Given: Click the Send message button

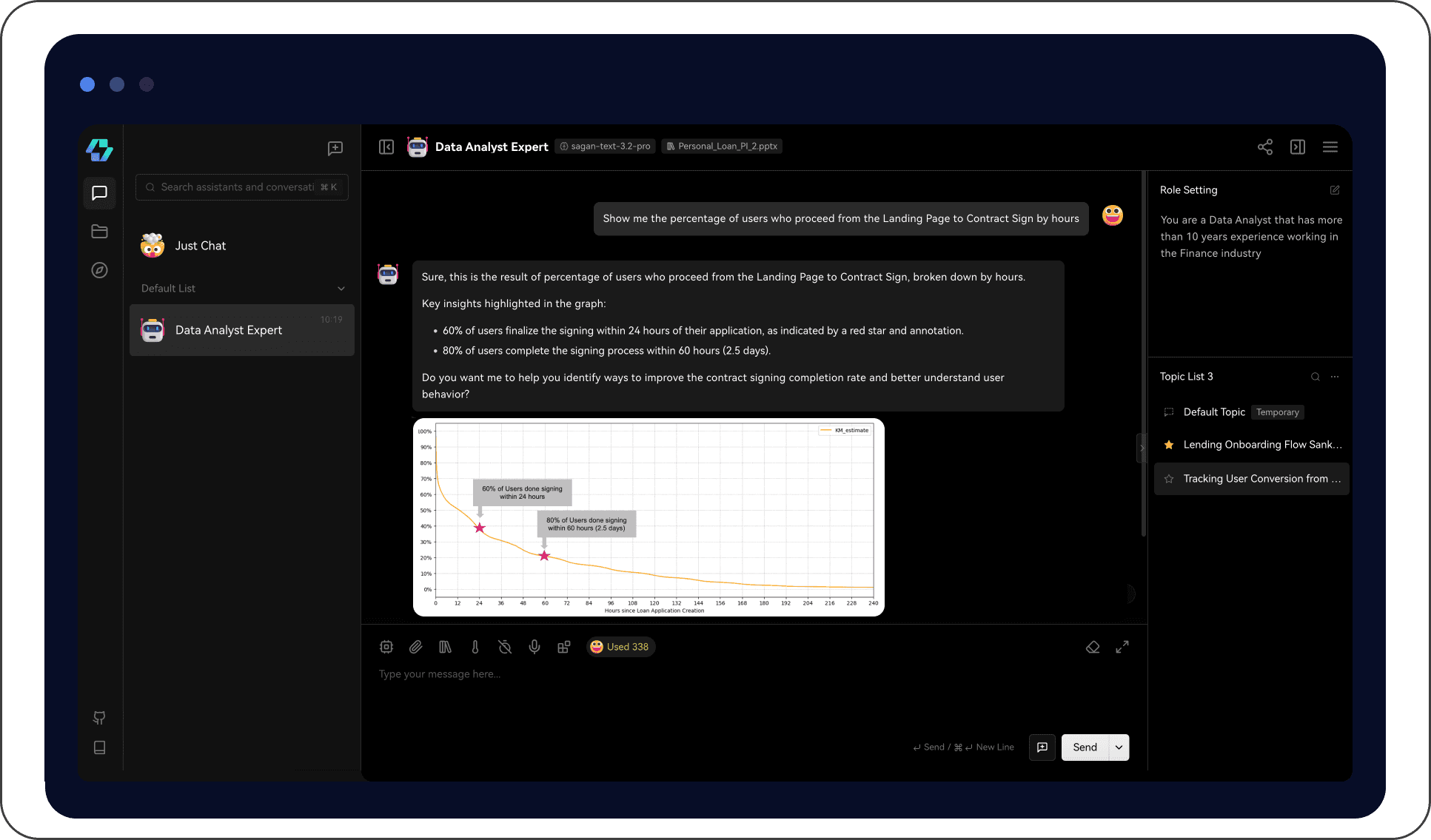Looking at the screenshot, I should point(1084,747).
